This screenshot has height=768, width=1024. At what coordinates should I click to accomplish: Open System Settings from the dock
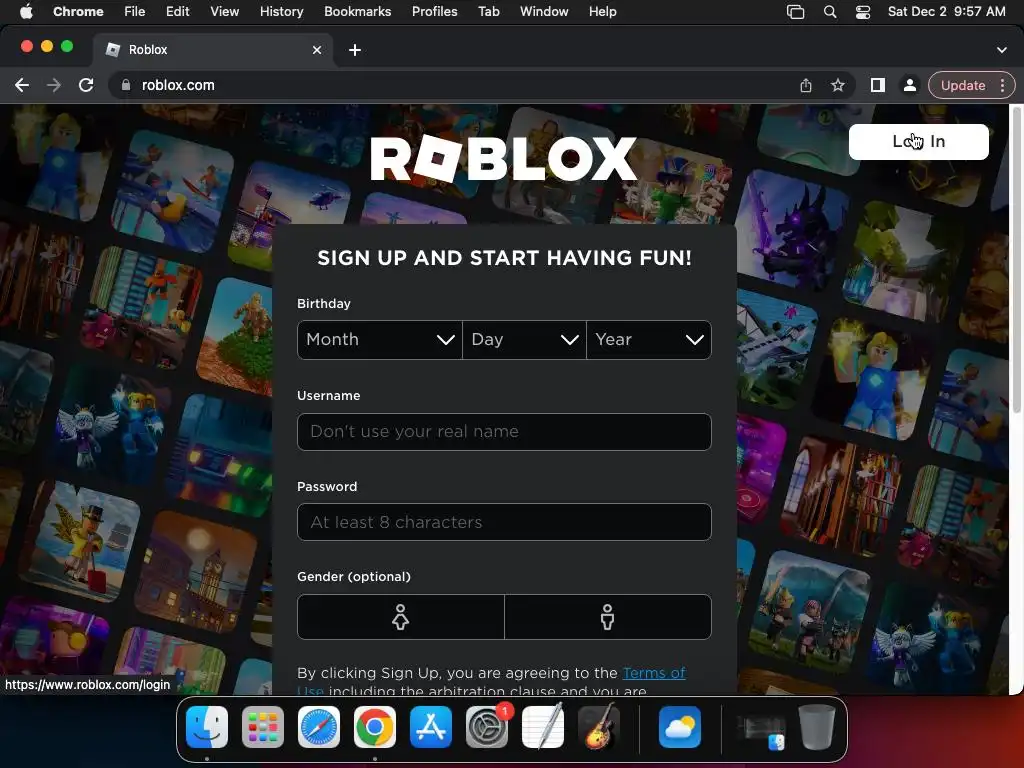click(487, 727)
